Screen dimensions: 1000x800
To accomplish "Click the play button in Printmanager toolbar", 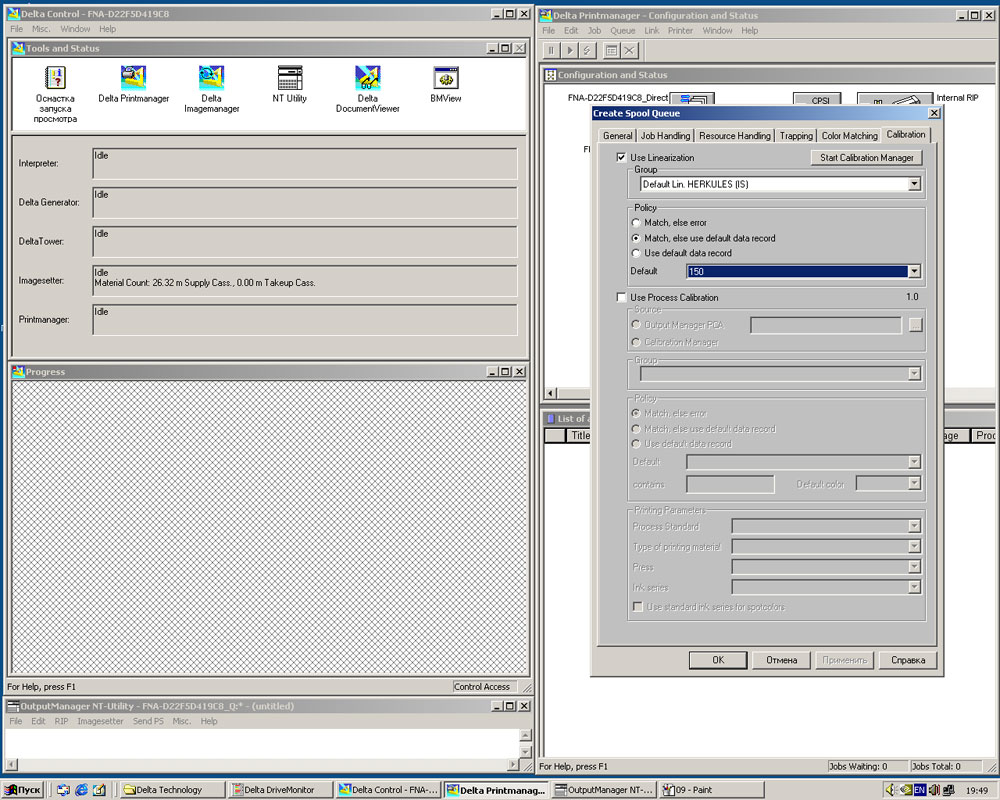I will [570, 50].
